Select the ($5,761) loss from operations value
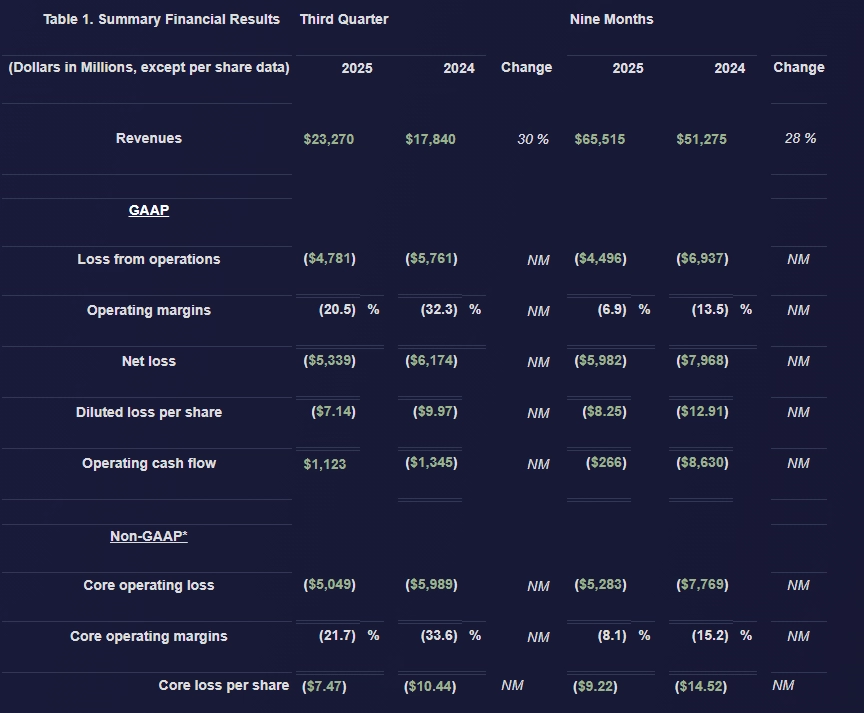 [431, 259]
